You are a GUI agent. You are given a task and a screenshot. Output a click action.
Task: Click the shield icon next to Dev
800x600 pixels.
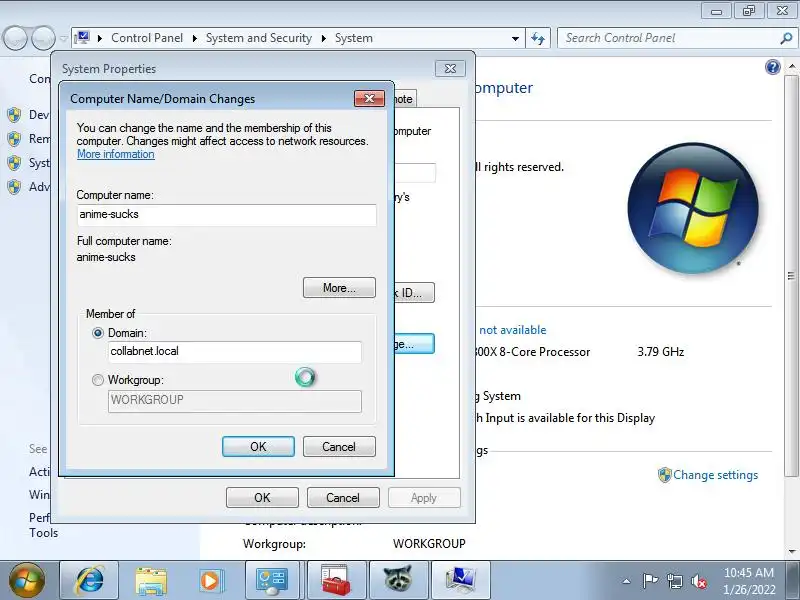[x=14, y=115]
